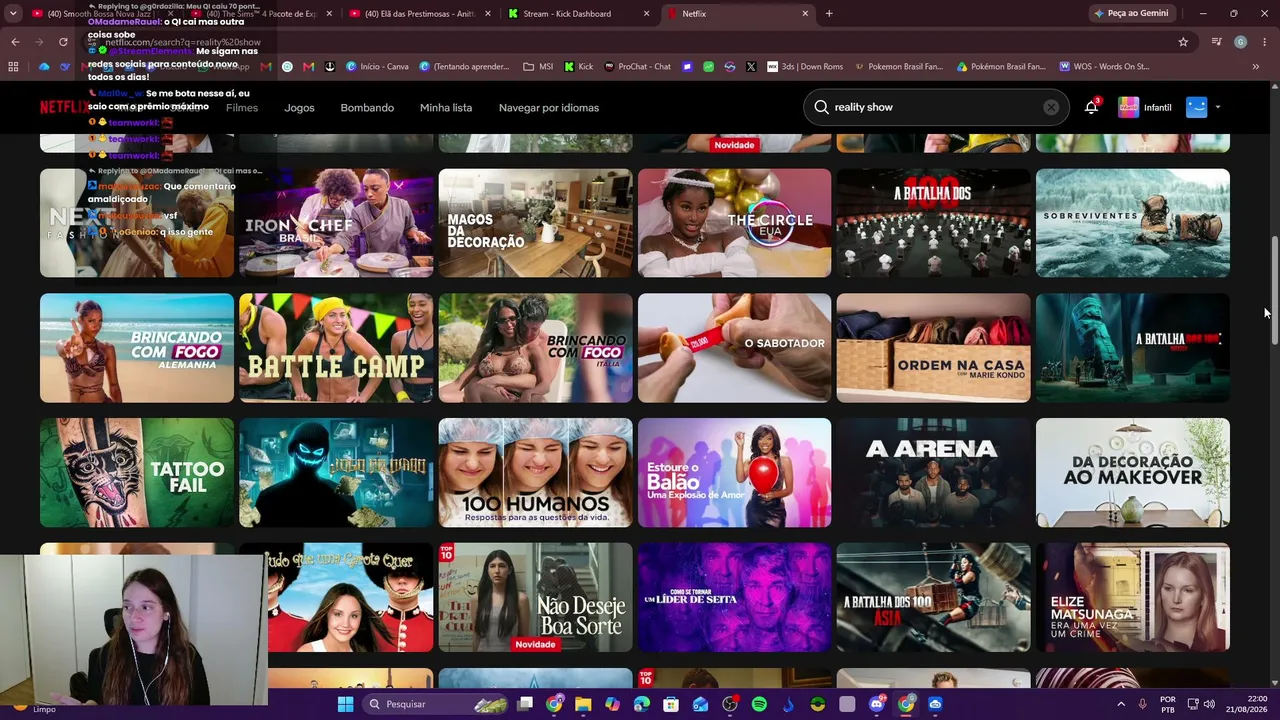The height and width of the screenshot is (720, 1280).
Task: Open the Netflix notifications bell
Action: [1091, 107]
